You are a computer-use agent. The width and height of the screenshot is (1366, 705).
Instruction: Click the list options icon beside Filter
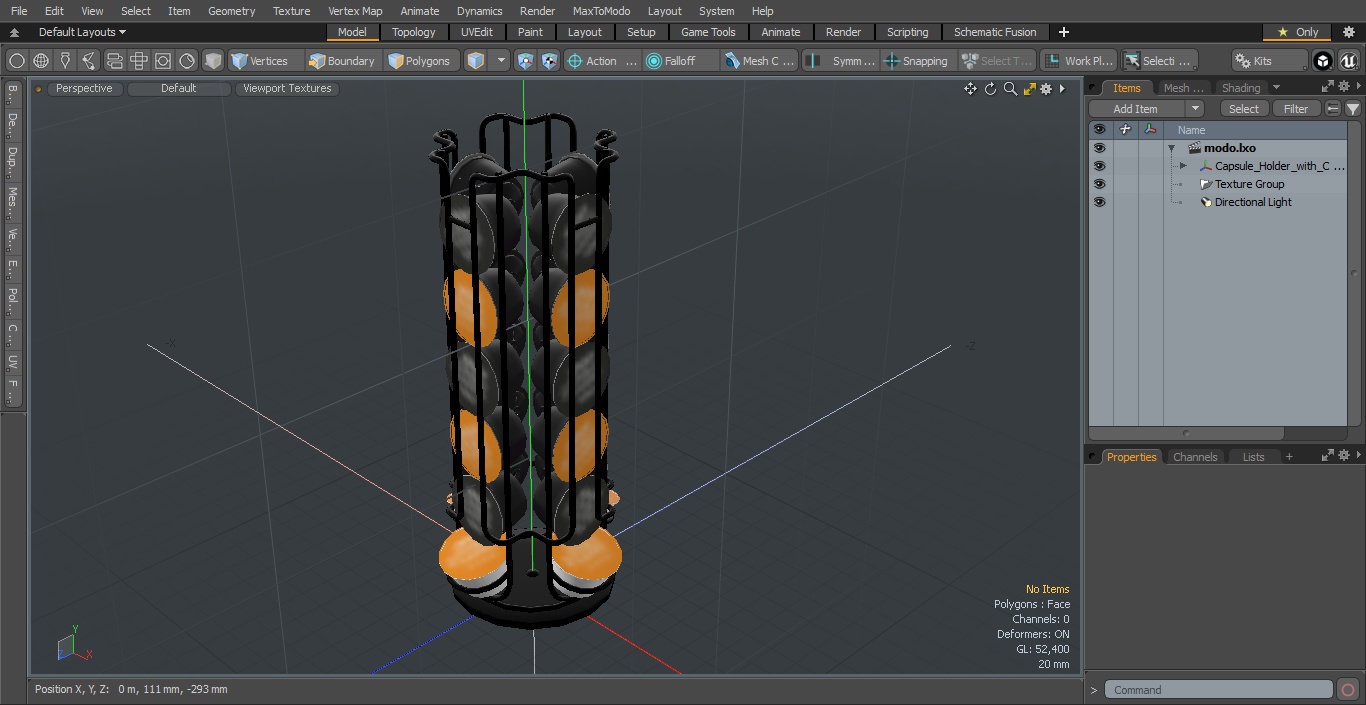(1333, 109)
